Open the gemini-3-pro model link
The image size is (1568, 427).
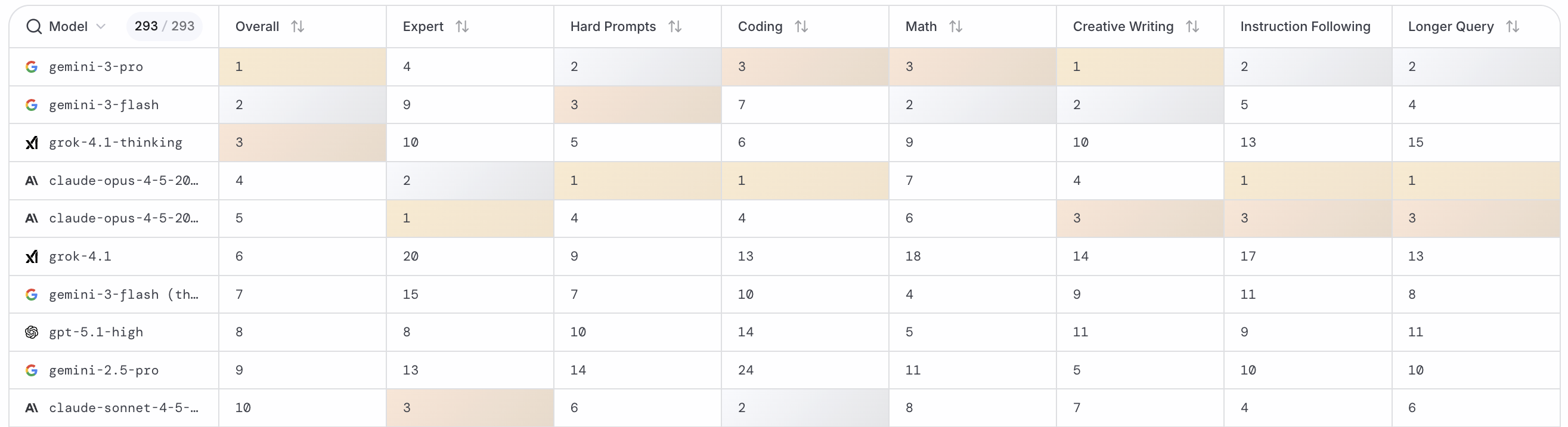[x=95, y=66]
